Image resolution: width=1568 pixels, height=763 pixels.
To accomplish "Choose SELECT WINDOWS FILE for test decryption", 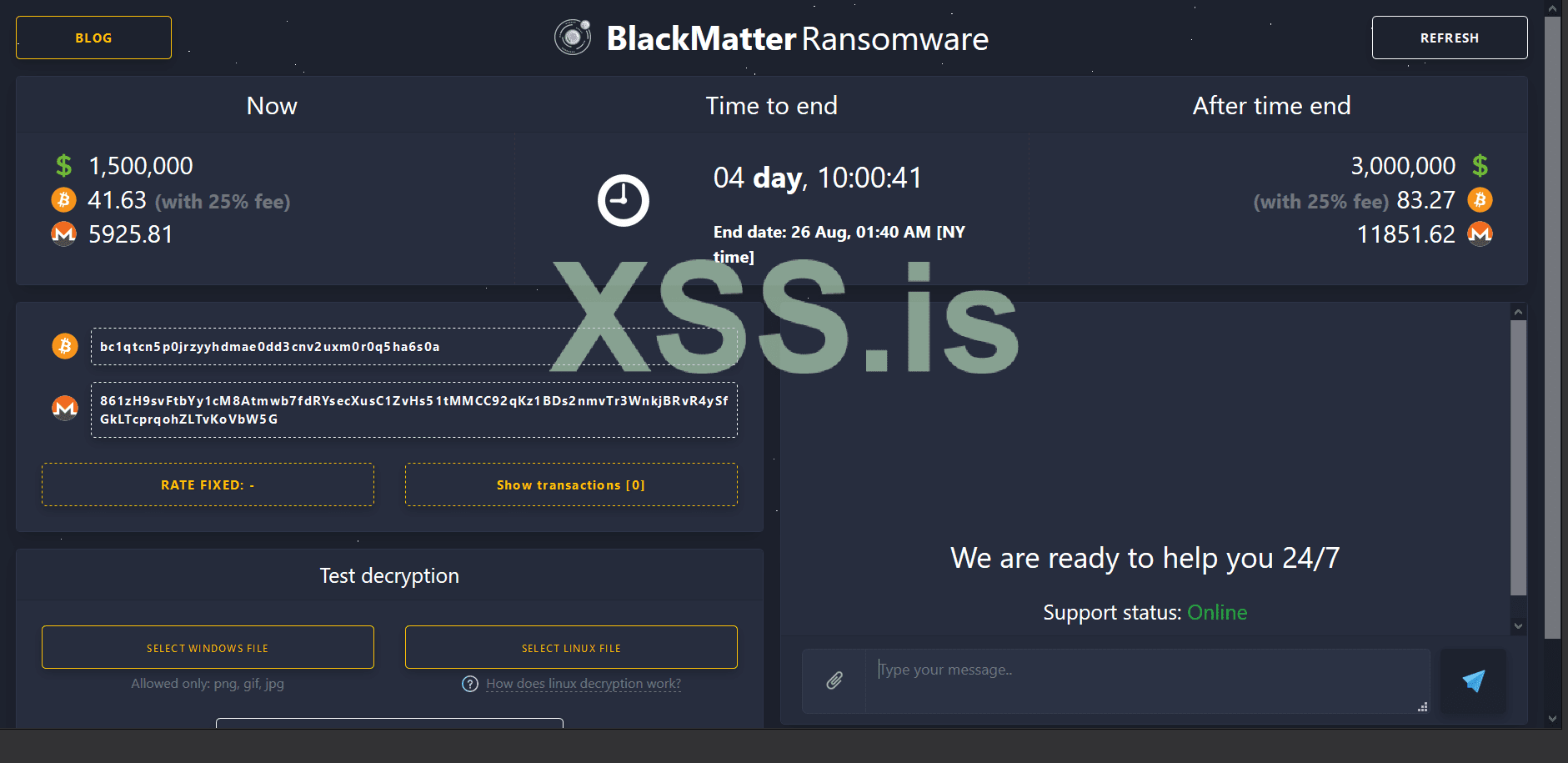I will click(208, 647).
